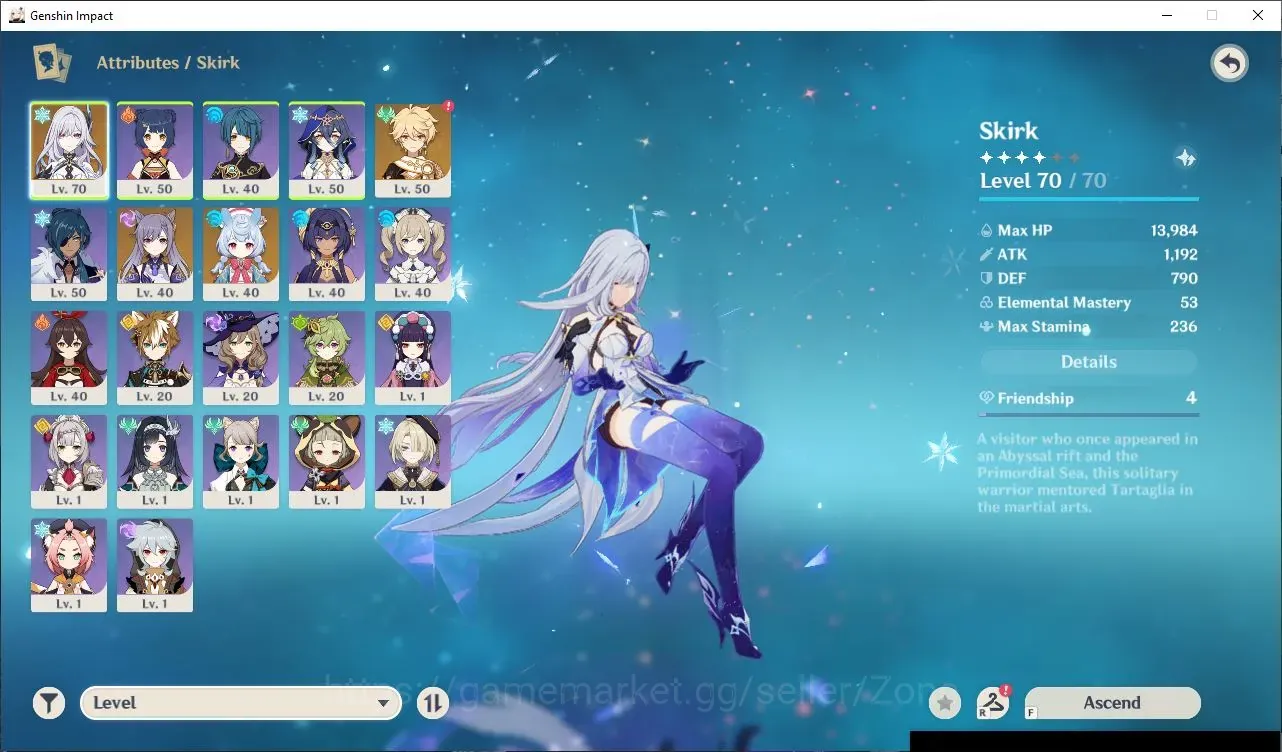Click the star icon beside Ascend
The image size is (1282, 752).
click(x=945, y=703)
